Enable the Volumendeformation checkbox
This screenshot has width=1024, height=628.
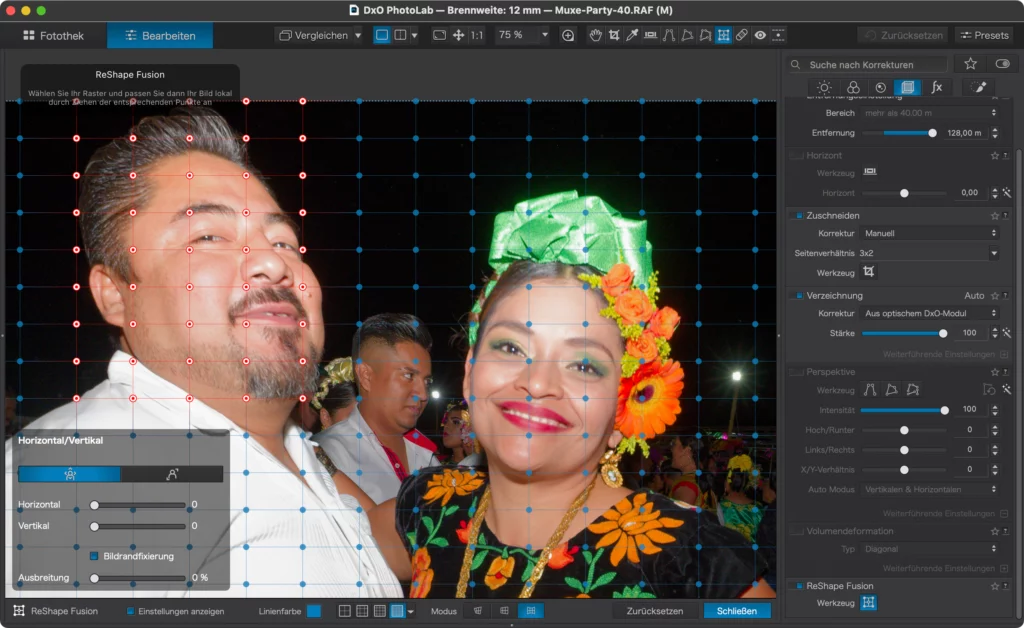798,531
